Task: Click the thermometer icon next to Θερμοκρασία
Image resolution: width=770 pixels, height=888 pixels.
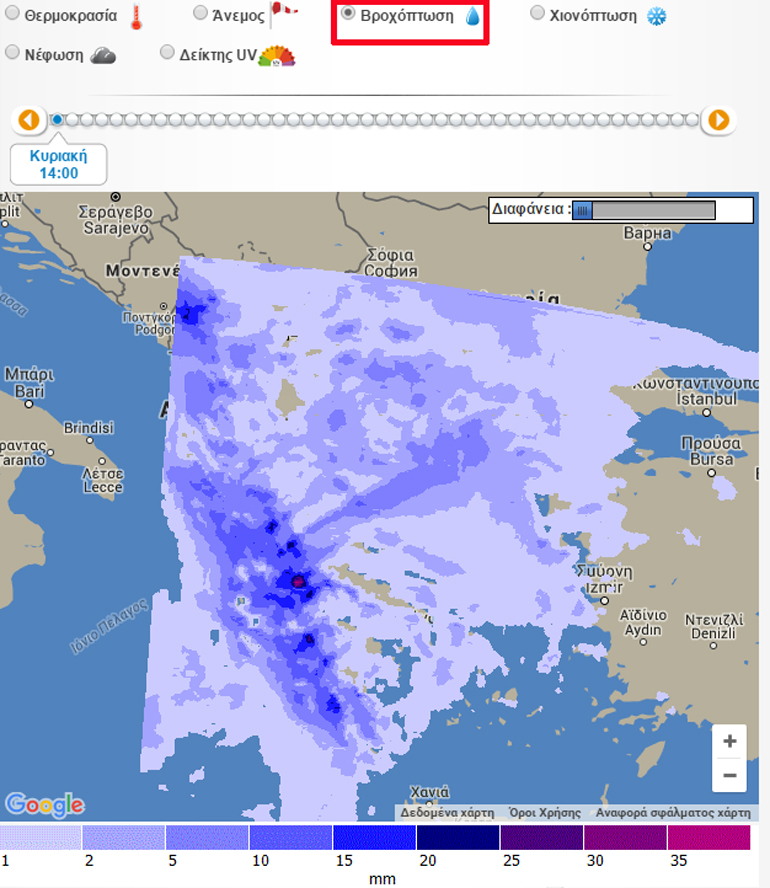Action: (x=137, y=17)
